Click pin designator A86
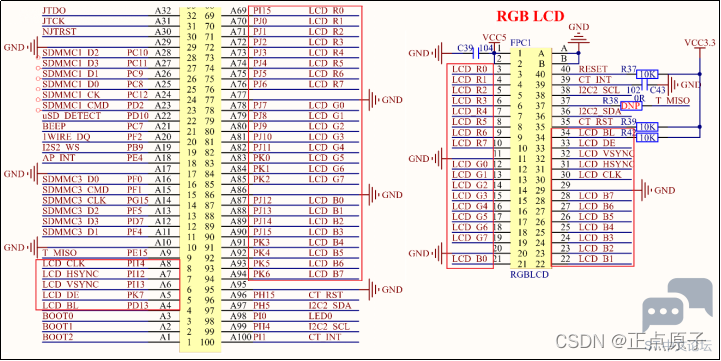 tap(239, 190)
